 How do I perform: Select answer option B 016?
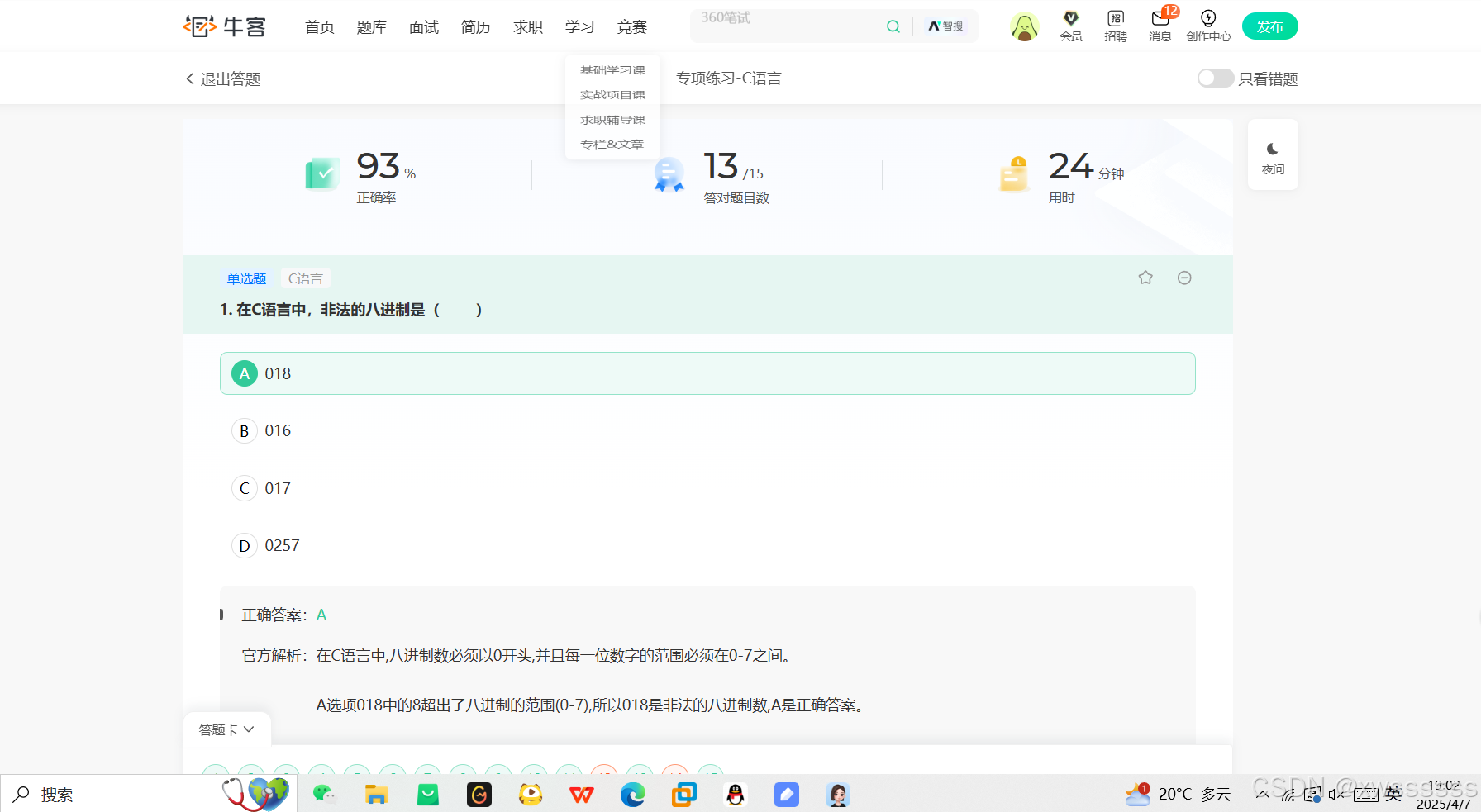[x=707, y=430]
